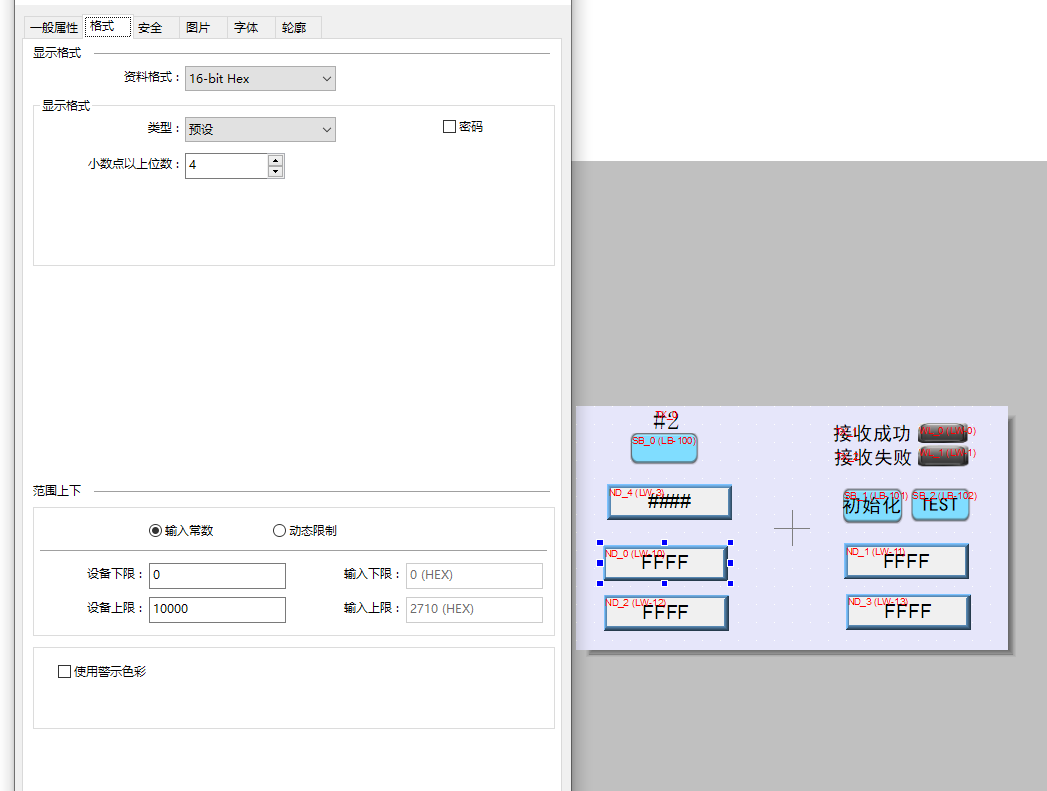This screenshot has width=1047, height=791.
Task: Select the ND_3 (LW-13) numeric object
Action: (x=907, y=612)
